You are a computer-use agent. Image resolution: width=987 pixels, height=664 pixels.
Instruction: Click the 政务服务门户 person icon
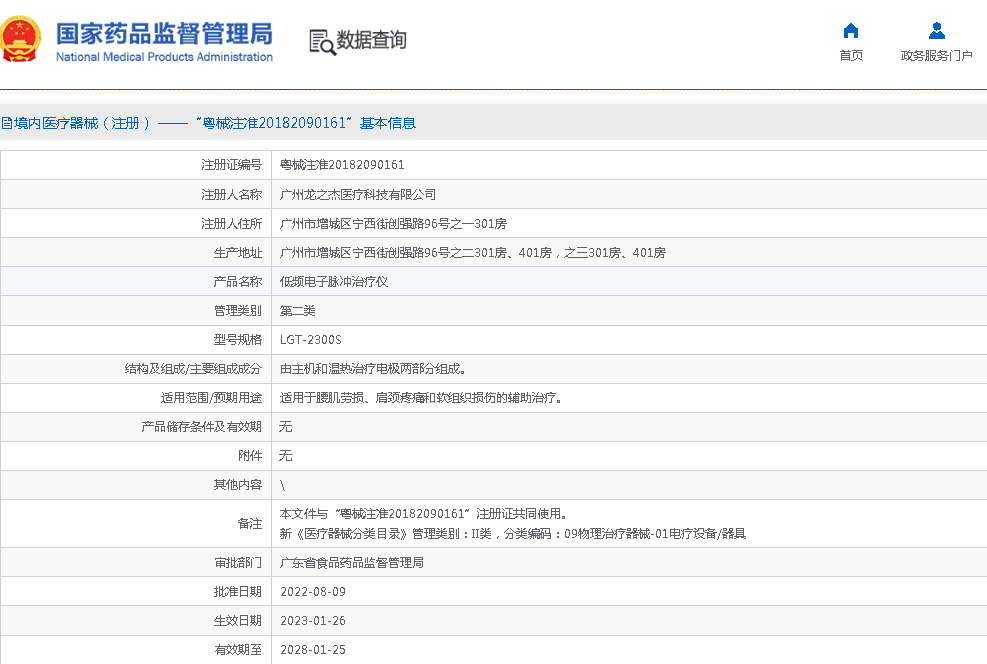[936, 30]
